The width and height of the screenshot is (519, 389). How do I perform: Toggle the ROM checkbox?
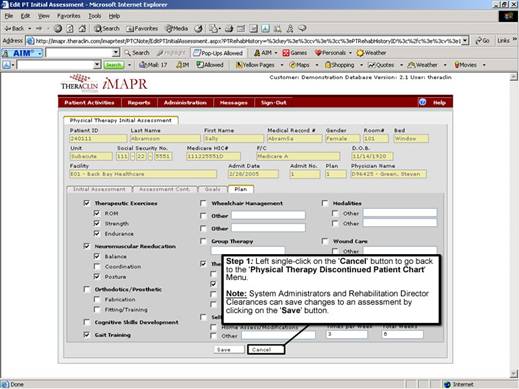tap(97, 213)
